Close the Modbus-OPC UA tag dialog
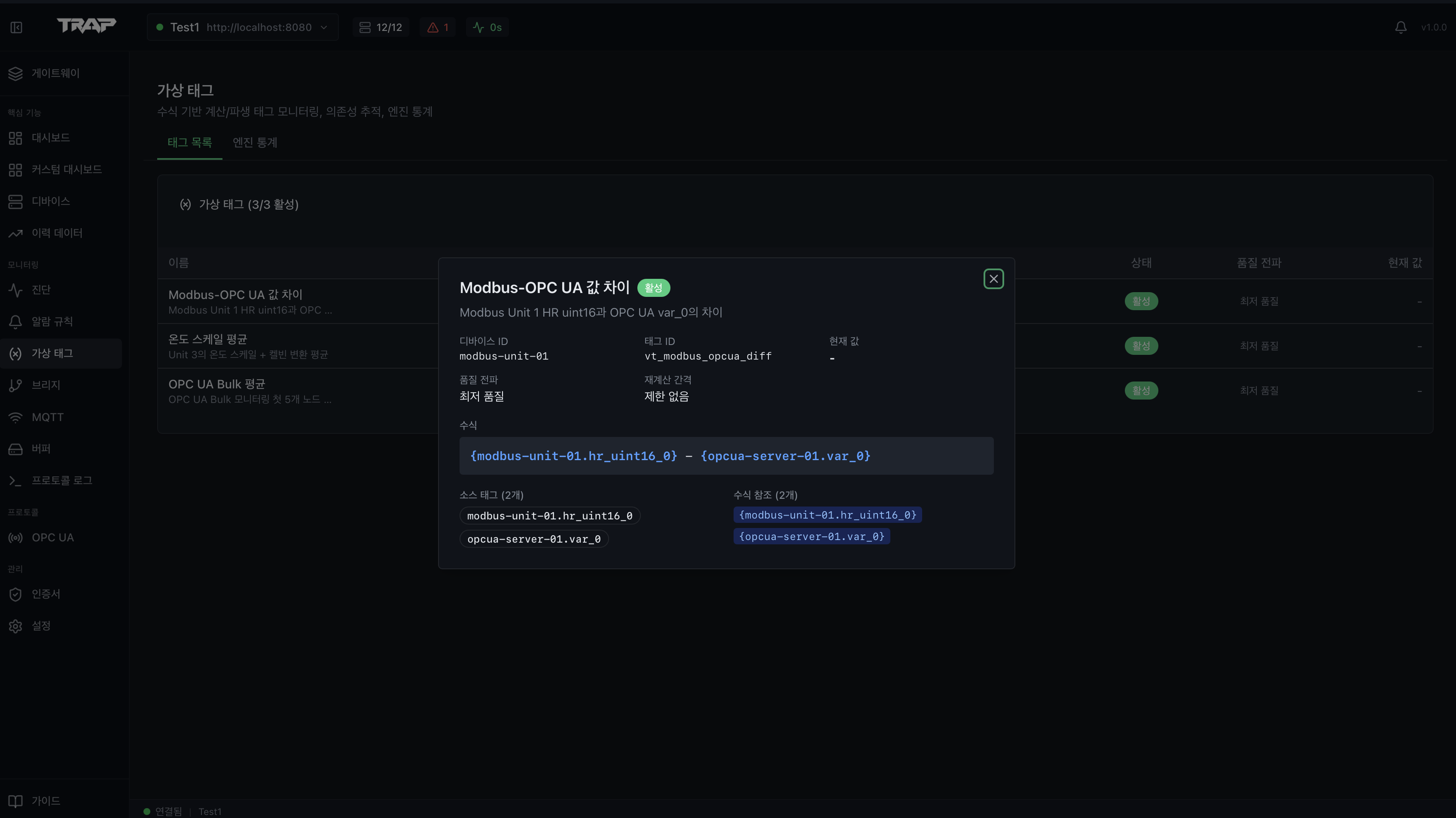 click(993, 279)
